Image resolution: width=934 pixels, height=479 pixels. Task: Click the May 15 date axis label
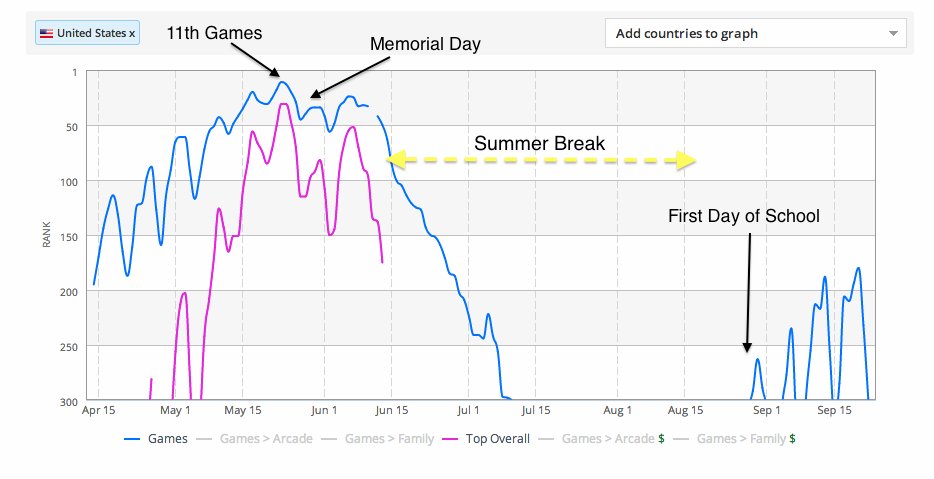tap(242, 410)
